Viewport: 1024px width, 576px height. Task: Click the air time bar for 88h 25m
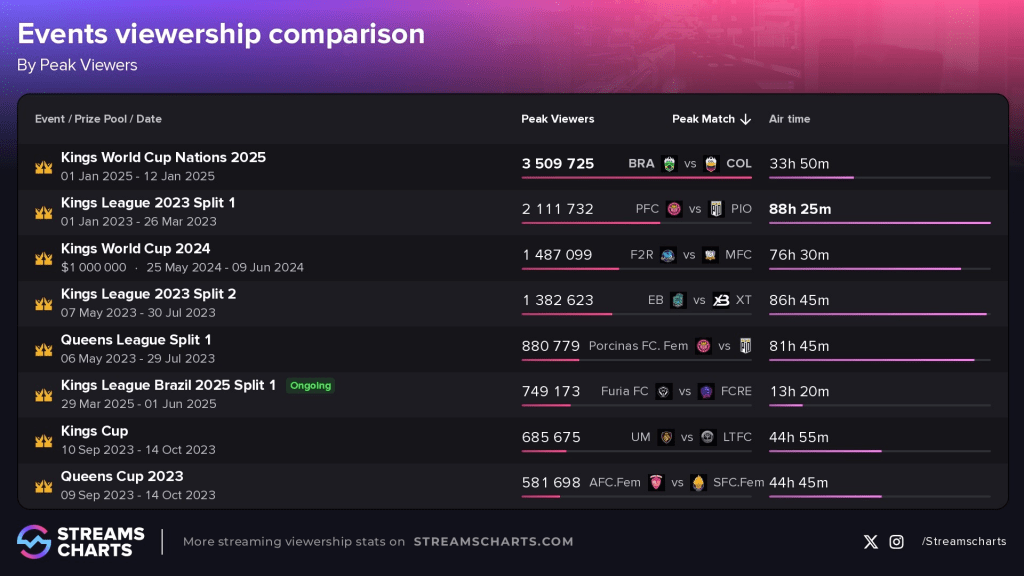coord(880,223)
